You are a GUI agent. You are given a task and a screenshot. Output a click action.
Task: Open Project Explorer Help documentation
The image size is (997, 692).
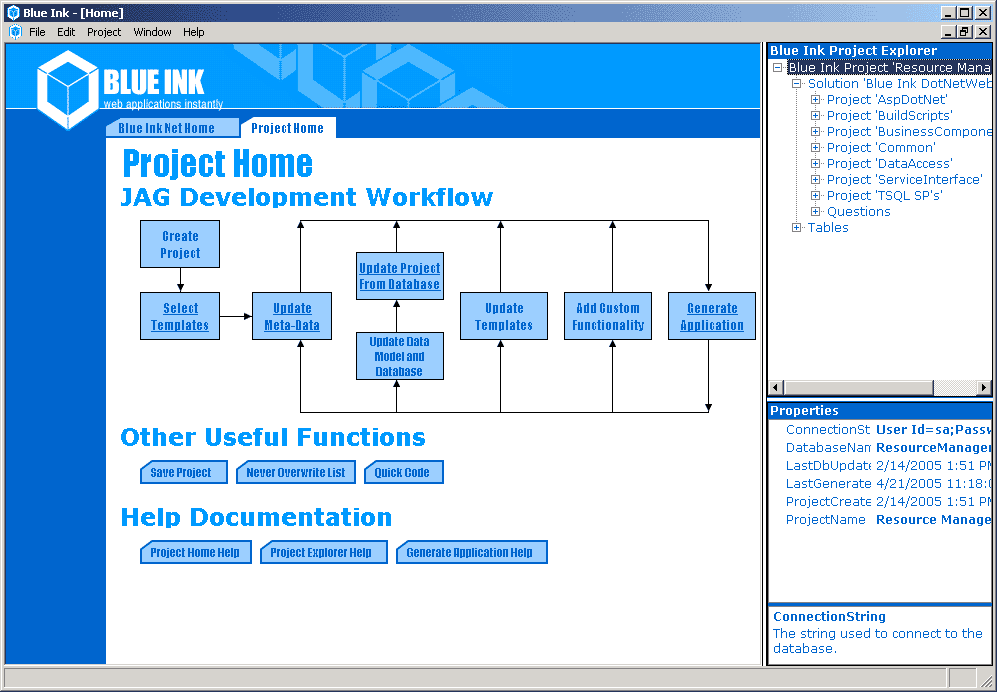[x=322, y=553]
